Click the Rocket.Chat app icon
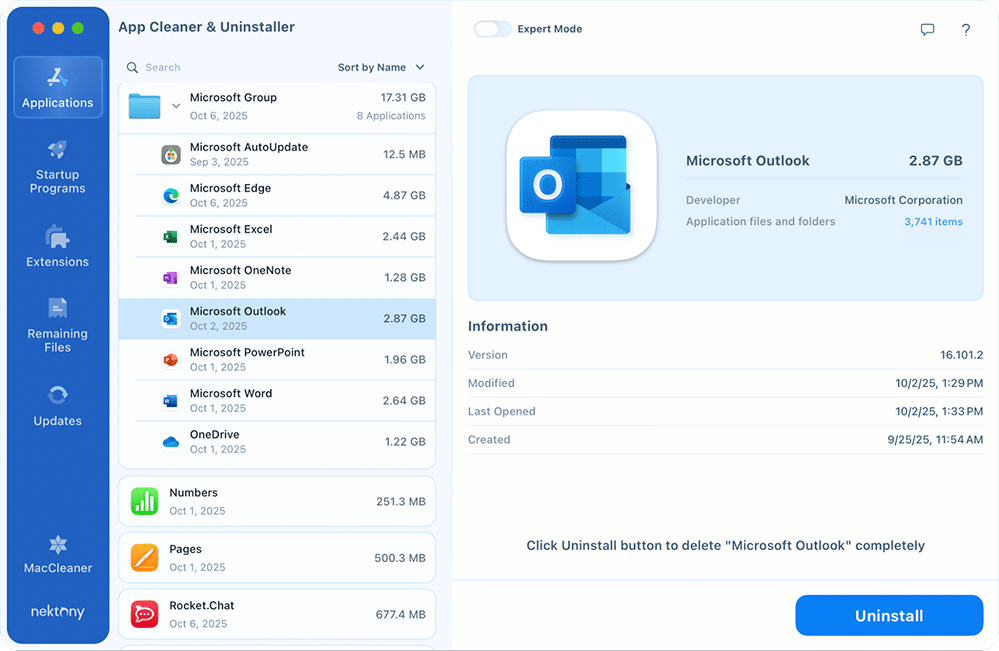This screenshot has width=999, height=651. point(144,613)
